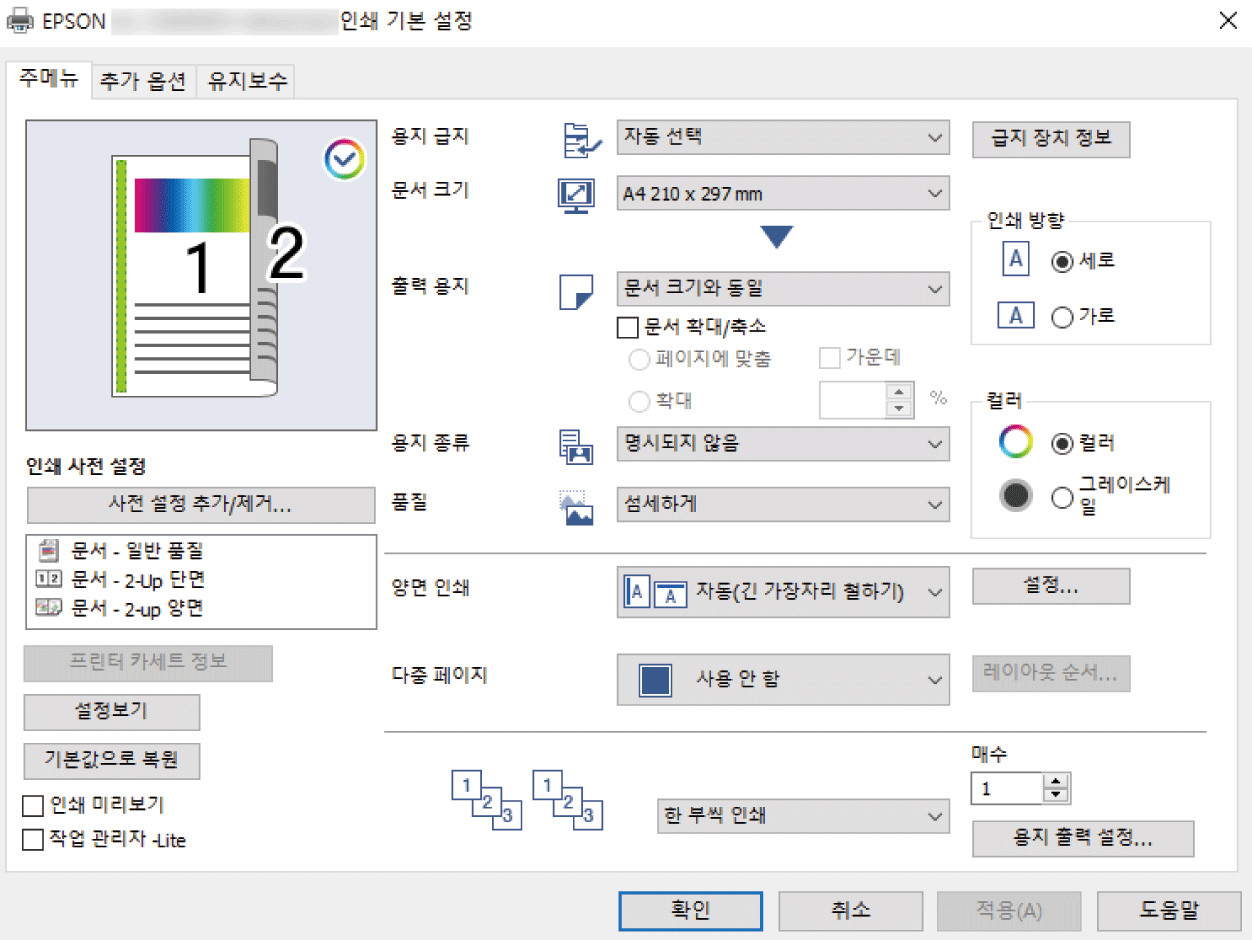Enable the 인쇄 미리보기 checkbox

[x=34, y=805]
